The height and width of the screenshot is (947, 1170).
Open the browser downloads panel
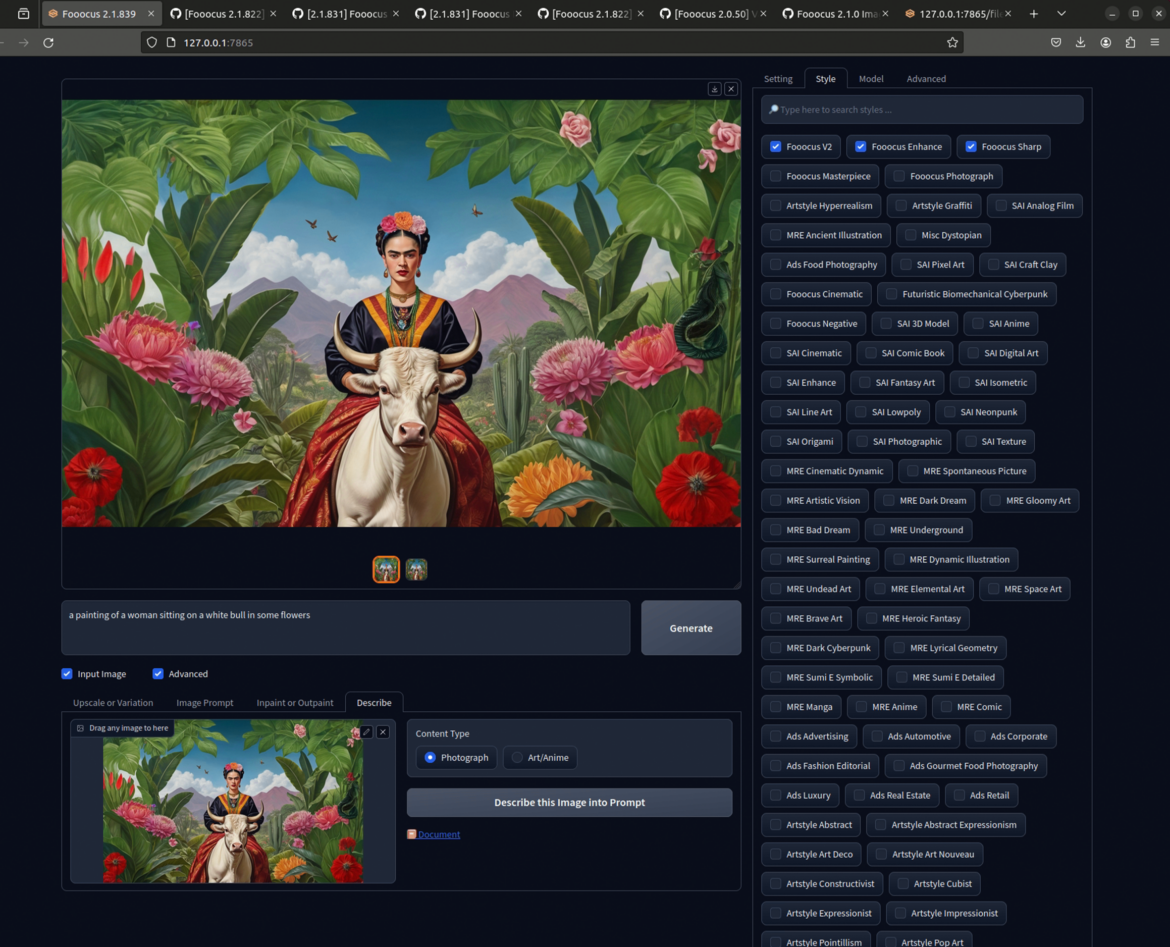point(1080,43)
